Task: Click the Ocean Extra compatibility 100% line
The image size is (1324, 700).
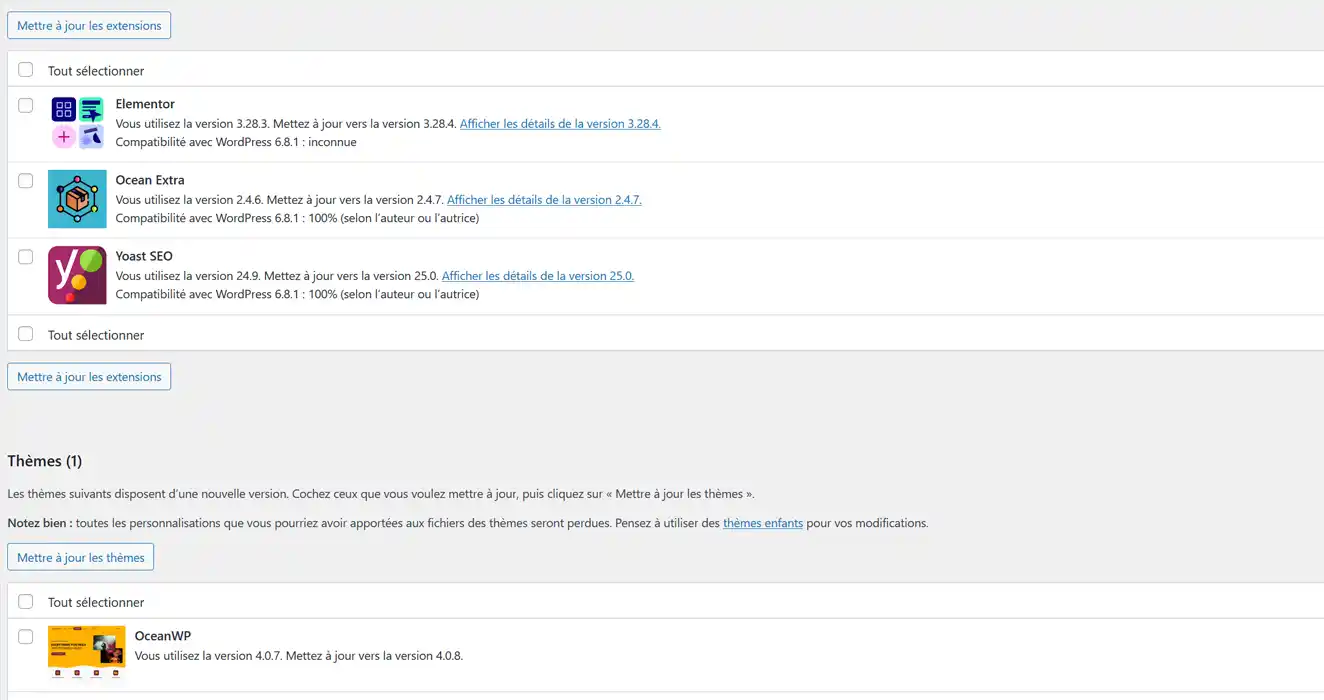Action: tap(297, 218)
